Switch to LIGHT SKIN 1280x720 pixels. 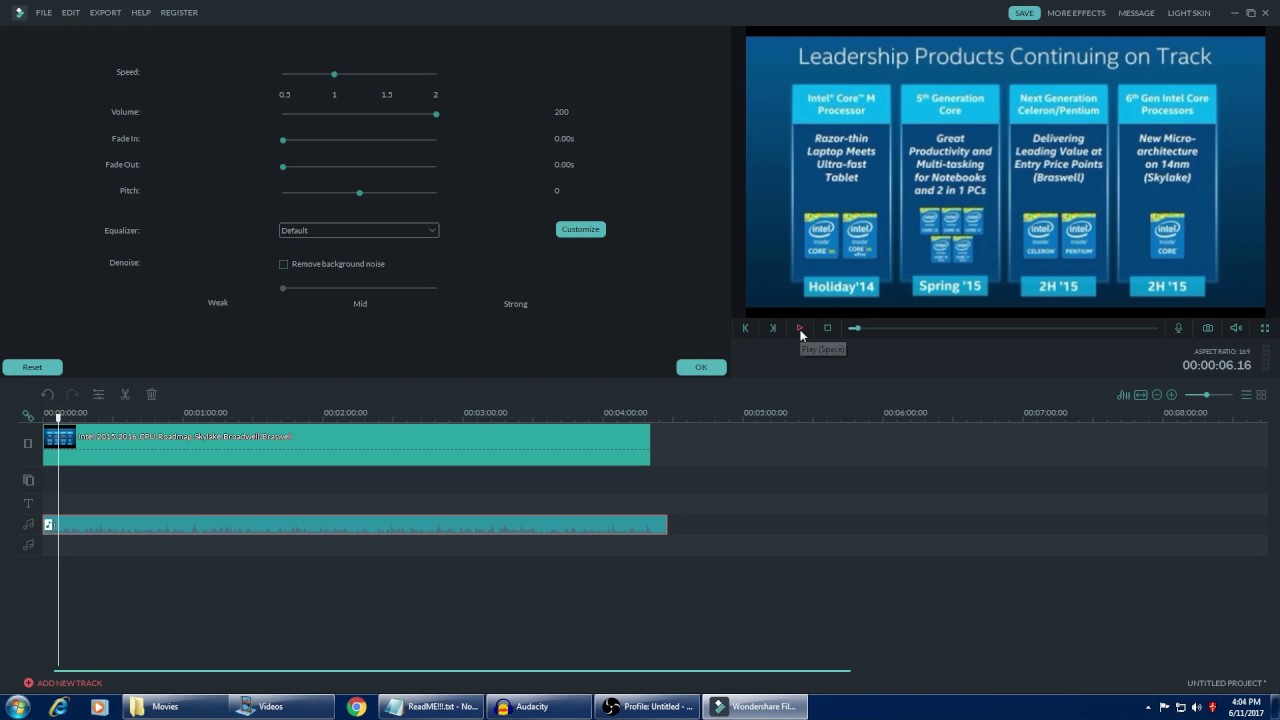click(1189, 13)
